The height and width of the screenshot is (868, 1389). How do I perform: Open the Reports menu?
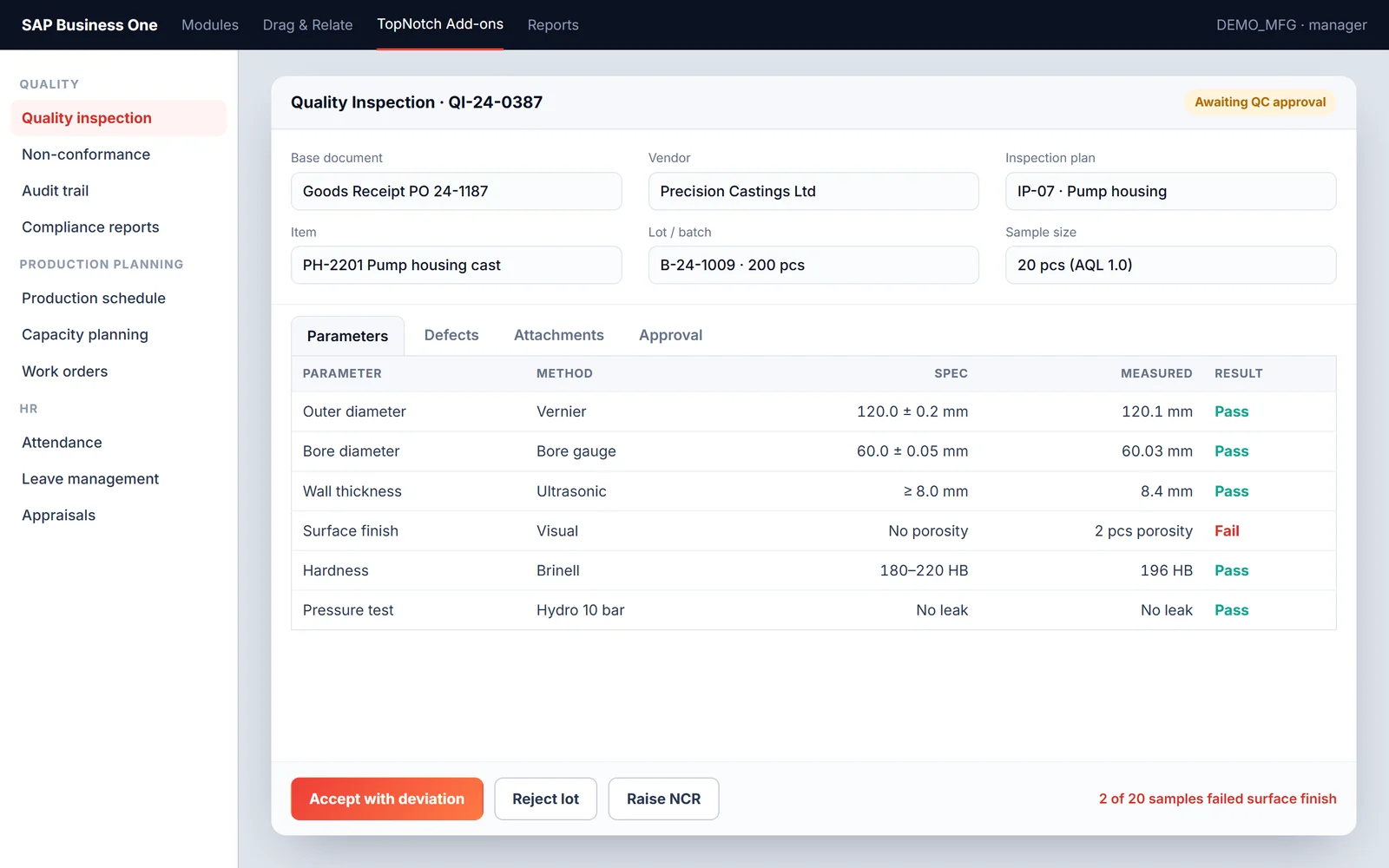(553, 25)
